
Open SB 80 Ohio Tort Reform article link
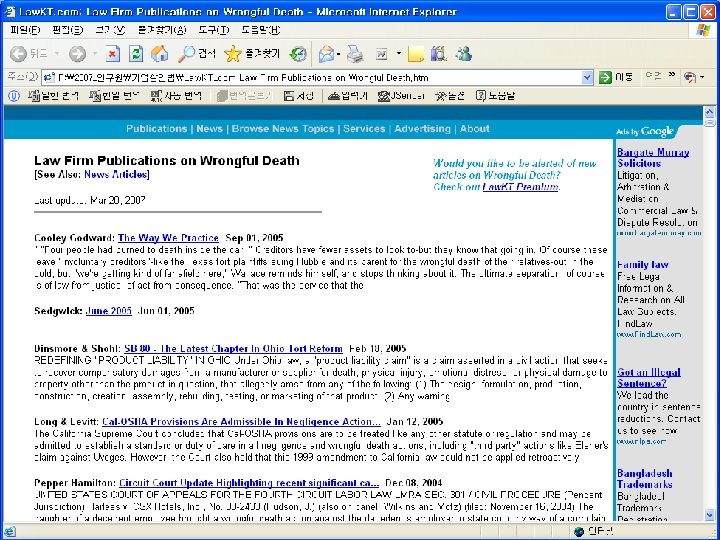pyautogui.click(x=233, y=349)
